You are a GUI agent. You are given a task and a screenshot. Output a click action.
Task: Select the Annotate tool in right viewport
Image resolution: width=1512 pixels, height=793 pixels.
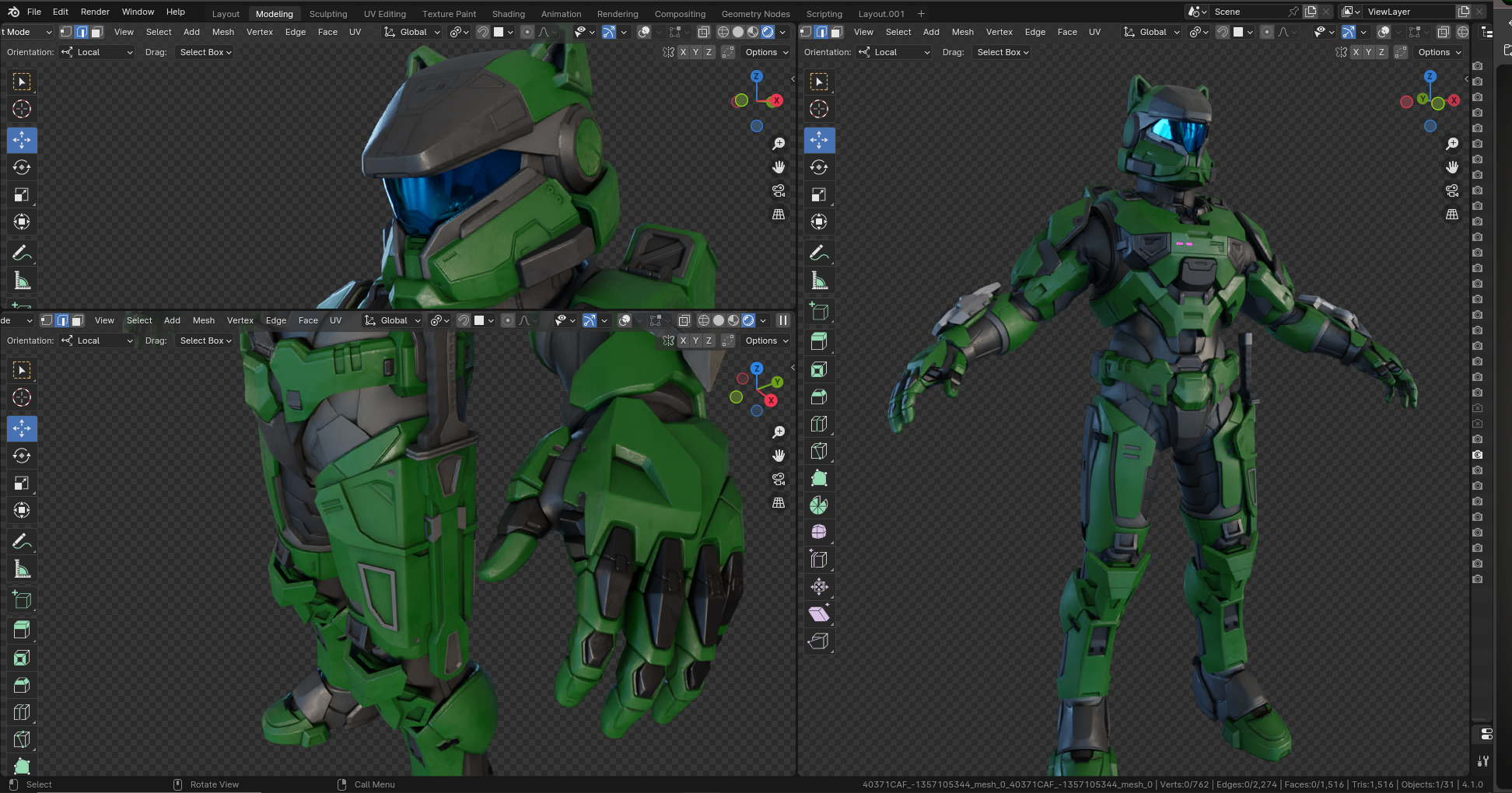819,253
